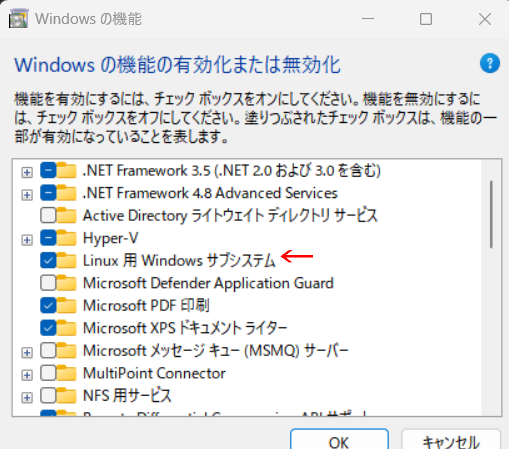The width and height of the screenshot is (509, 449).
Task: Click folder icon beside .NET Framework 4.8
Action: click(x=66, y=193)
